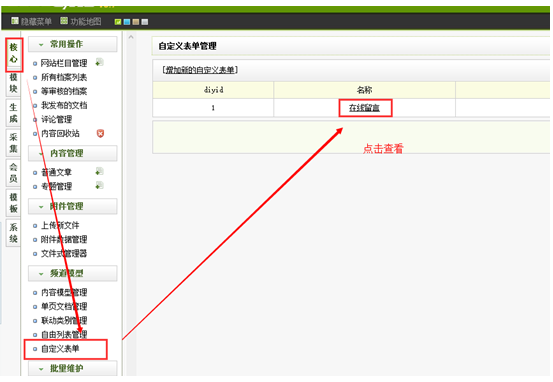Switch to the 系统 side tab
The height and width of the screenshot is (382, 553).
click(x=13, y=233)
